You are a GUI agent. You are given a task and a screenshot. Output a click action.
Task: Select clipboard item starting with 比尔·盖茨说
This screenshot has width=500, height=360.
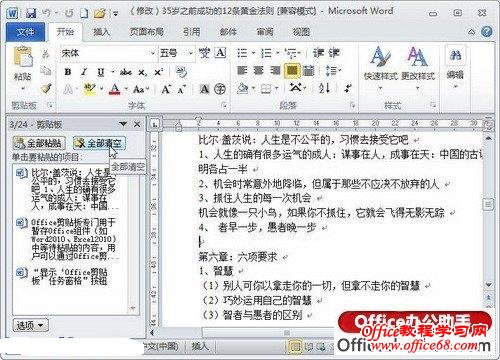(x=67, y=189)
